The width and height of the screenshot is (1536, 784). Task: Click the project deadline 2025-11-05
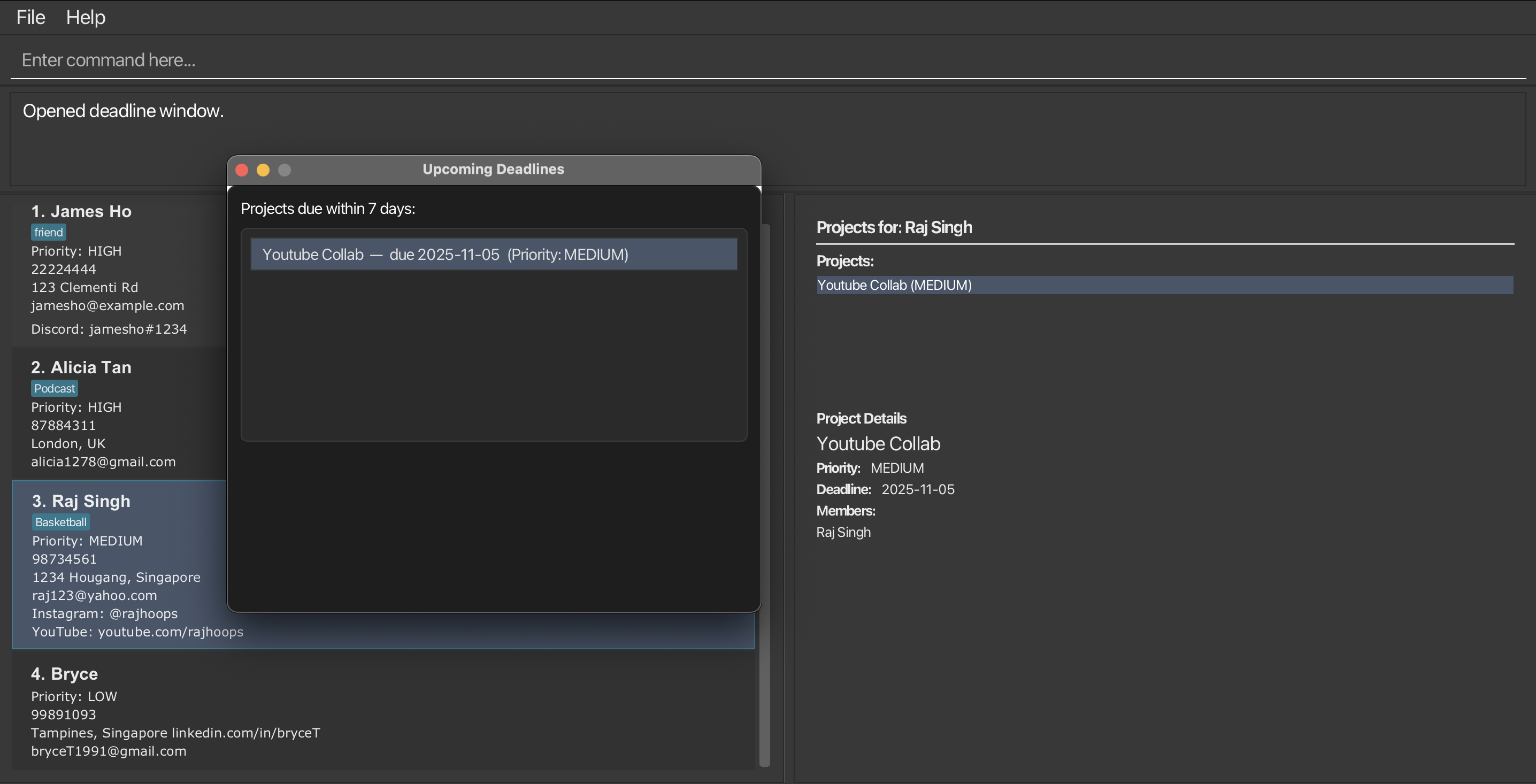pyautogui.click(x=918, y=489)
